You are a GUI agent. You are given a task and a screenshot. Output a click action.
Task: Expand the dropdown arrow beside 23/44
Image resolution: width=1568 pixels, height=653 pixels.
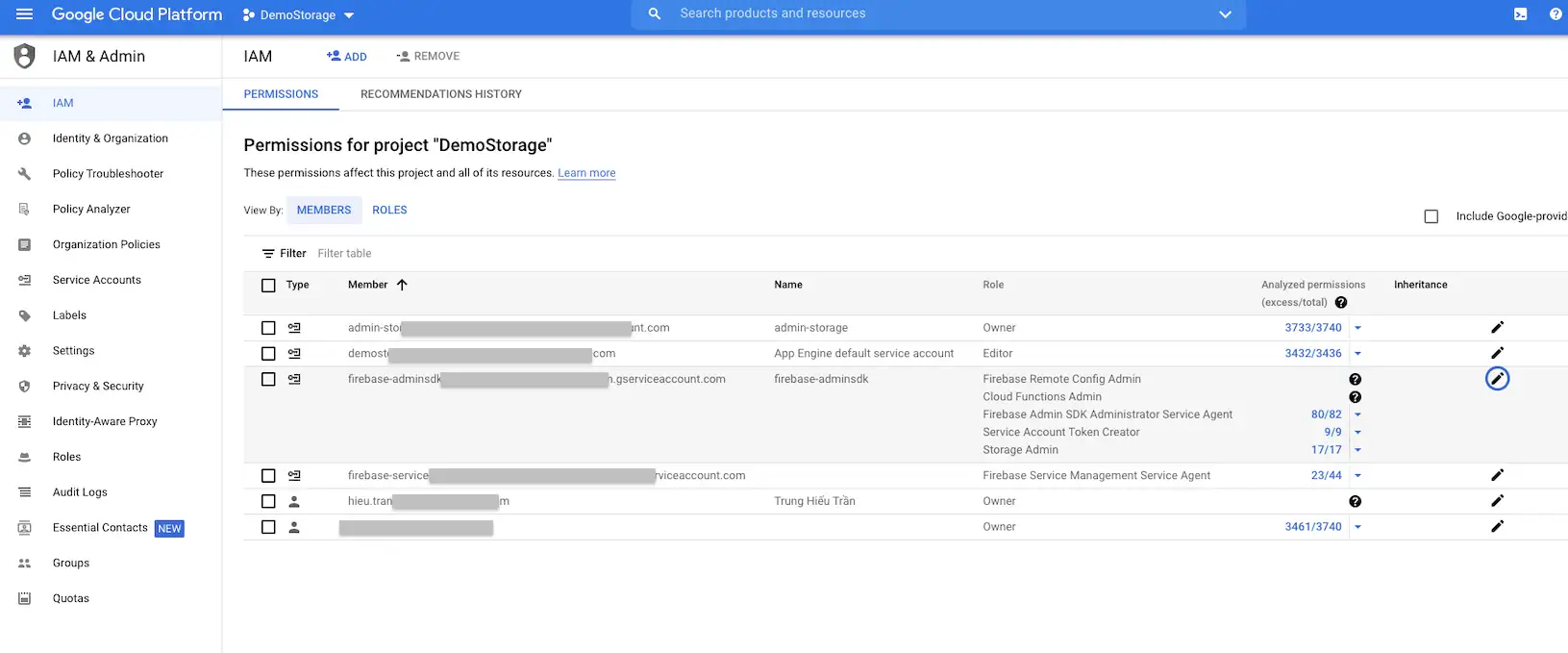pos(1357,476)
